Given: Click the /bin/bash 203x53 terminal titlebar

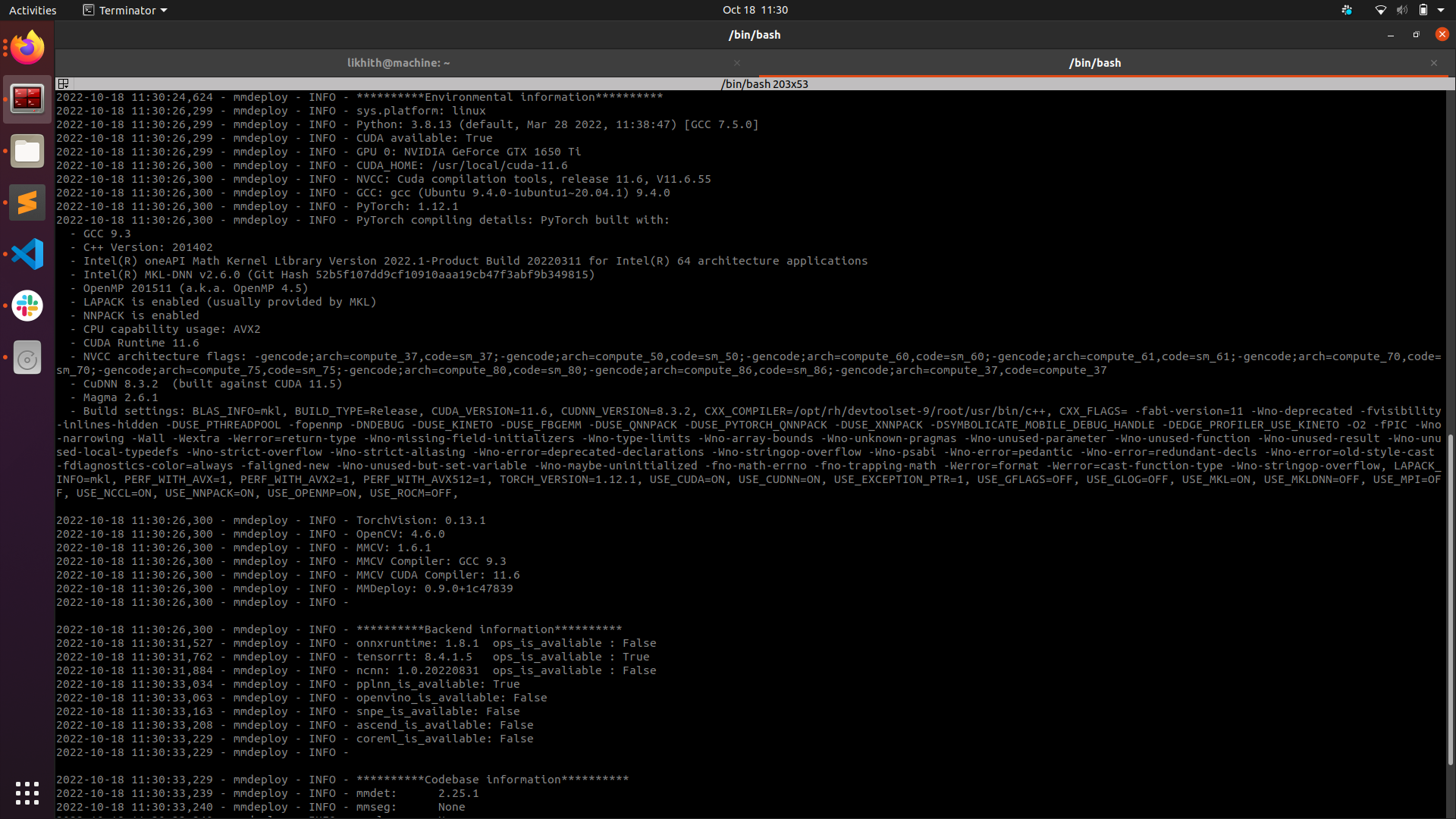Looking at the screenshot, I should [764, 83].
